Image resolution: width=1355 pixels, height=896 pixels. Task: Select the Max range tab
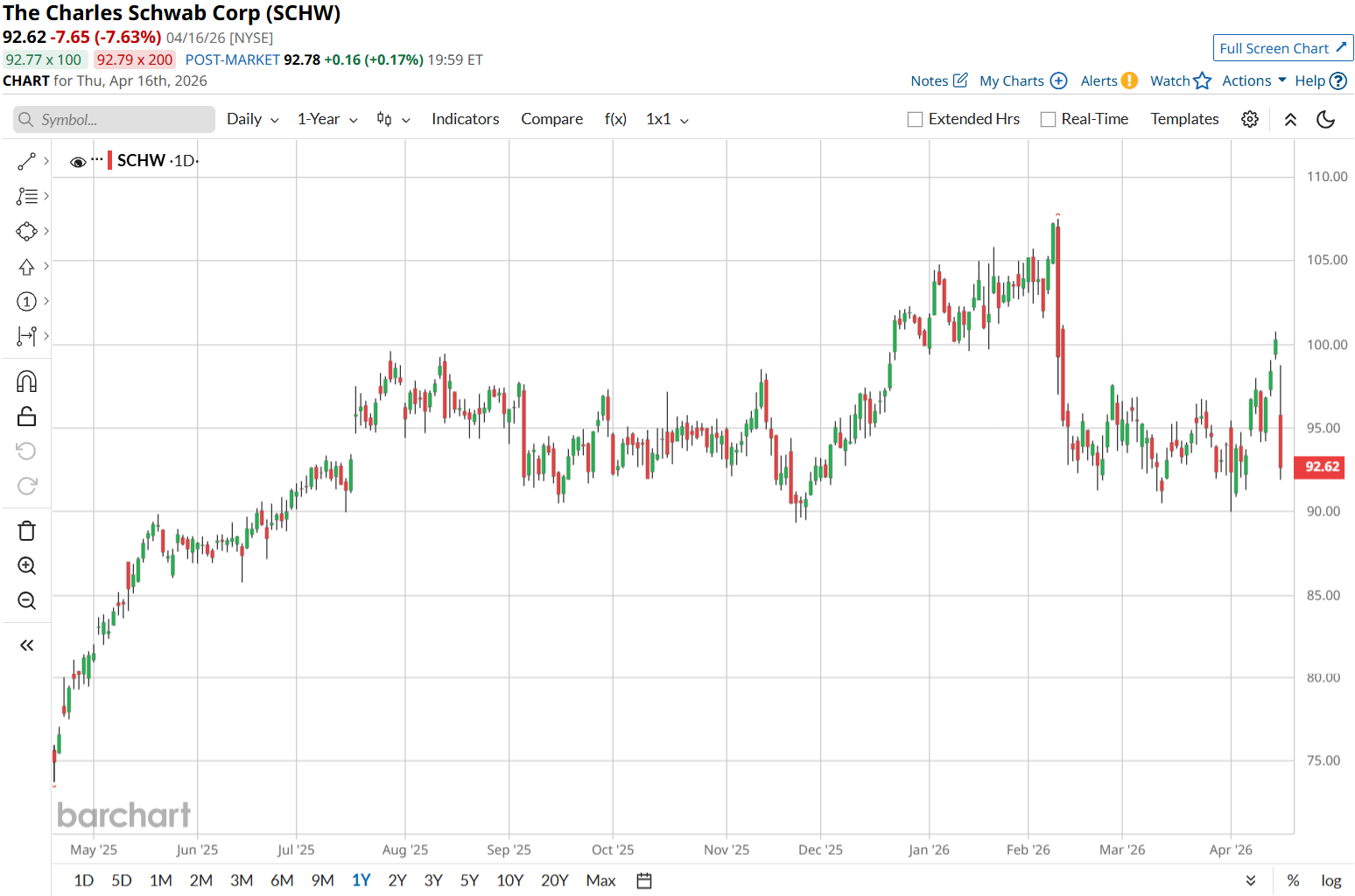pos(600,880)
